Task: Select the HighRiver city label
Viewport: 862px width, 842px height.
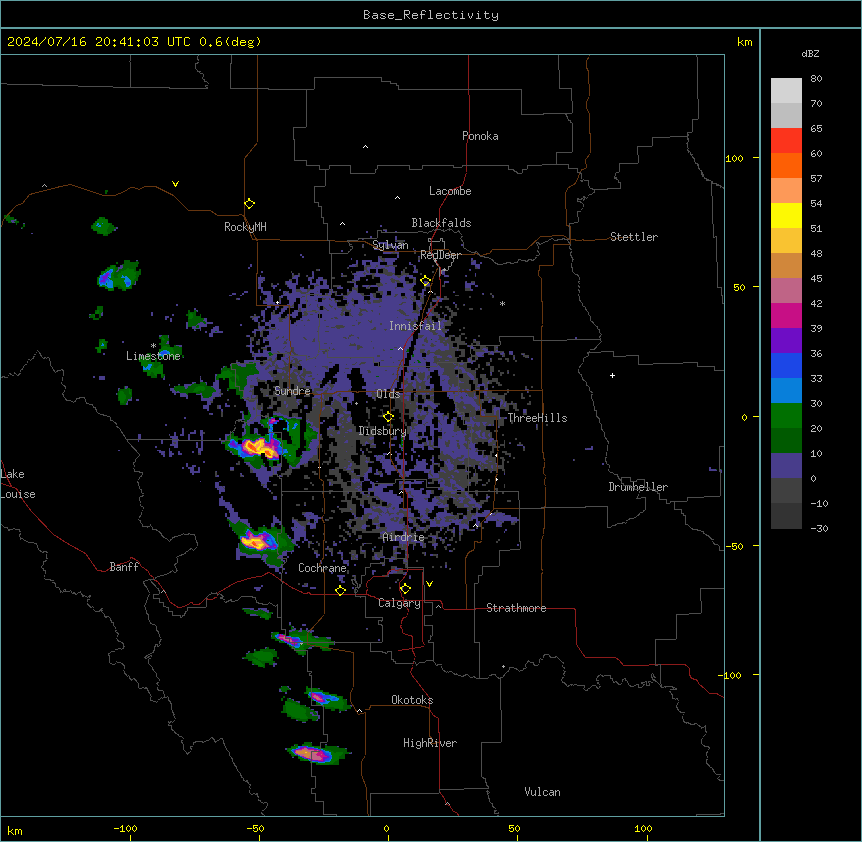Action: pyautogui.click(x=430, y=743)
